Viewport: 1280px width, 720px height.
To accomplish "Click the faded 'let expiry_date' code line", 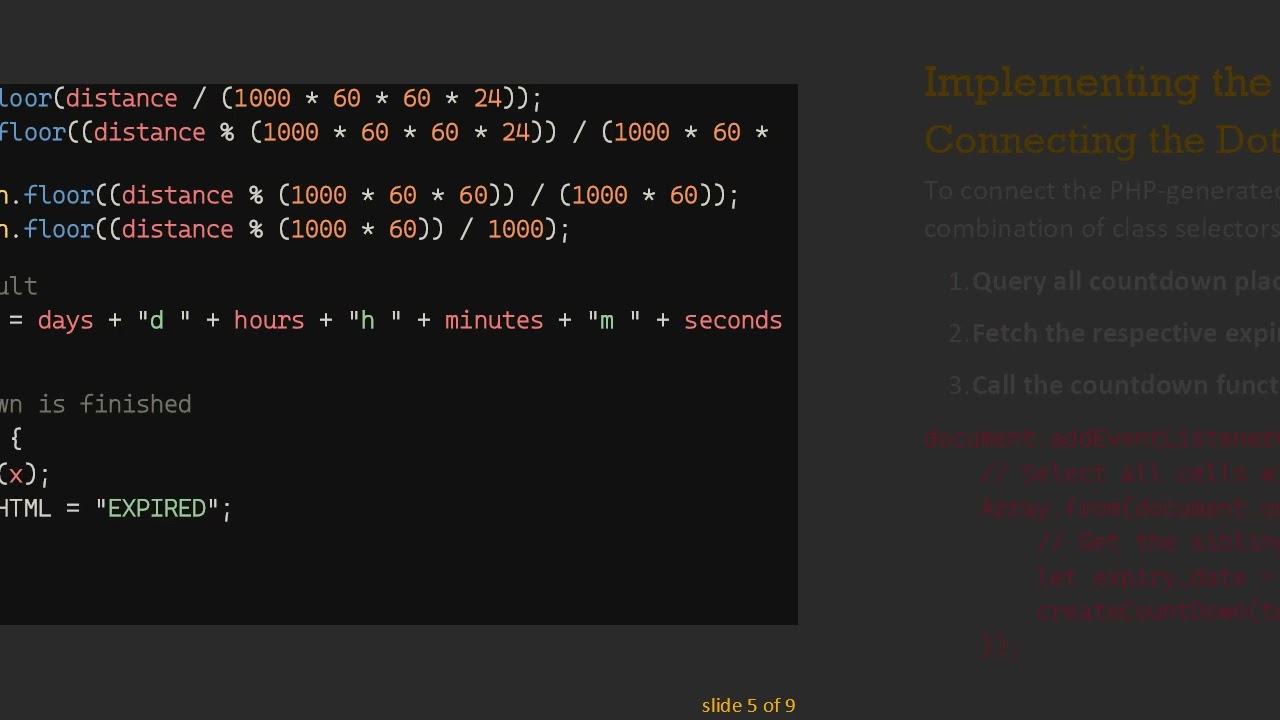I will pos(1158,579).
